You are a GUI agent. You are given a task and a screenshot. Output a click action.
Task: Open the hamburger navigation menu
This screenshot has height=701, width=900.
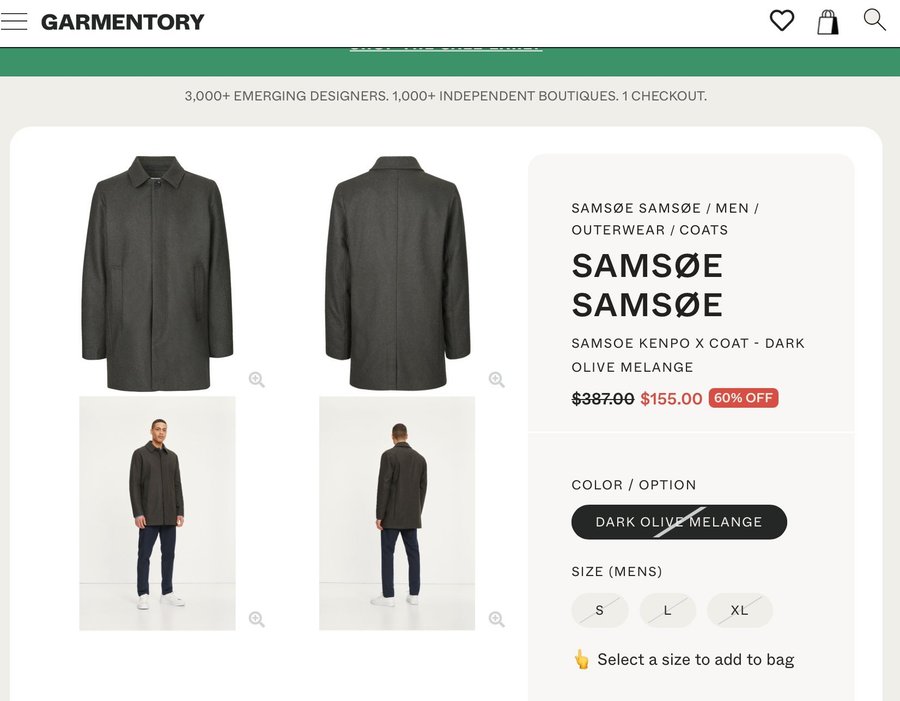click(14, 21)
